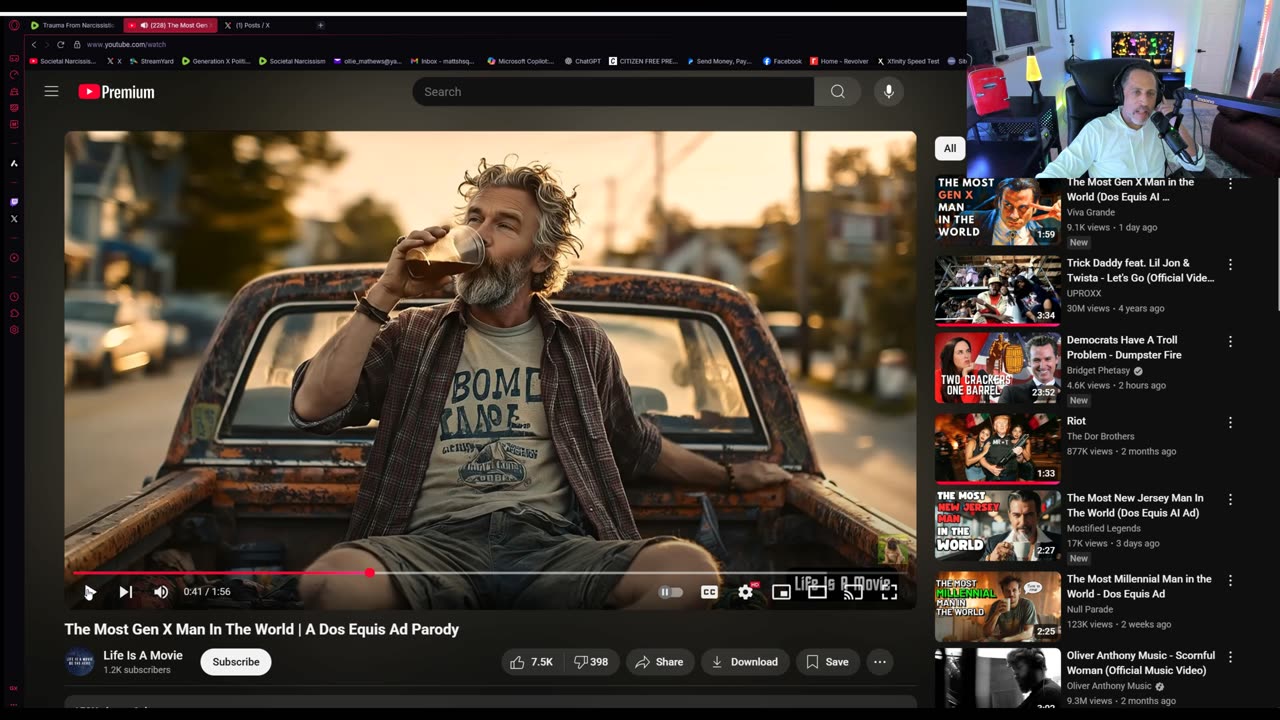Screen dimensions: 1280x720
Task: Save video to a playlist
Action: click(827, 662)
